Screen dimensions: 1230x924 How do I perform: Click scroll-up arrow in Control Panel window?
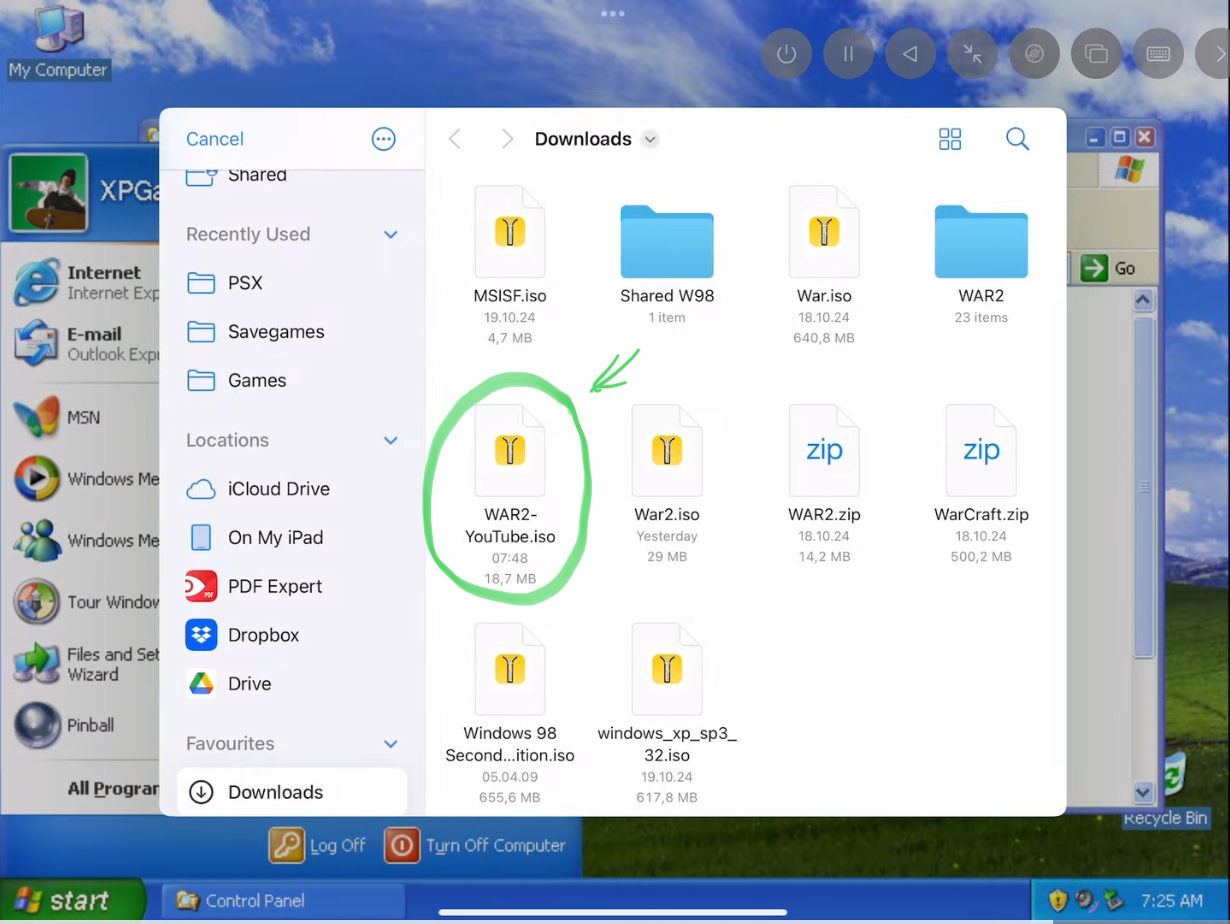[1144, 300]
